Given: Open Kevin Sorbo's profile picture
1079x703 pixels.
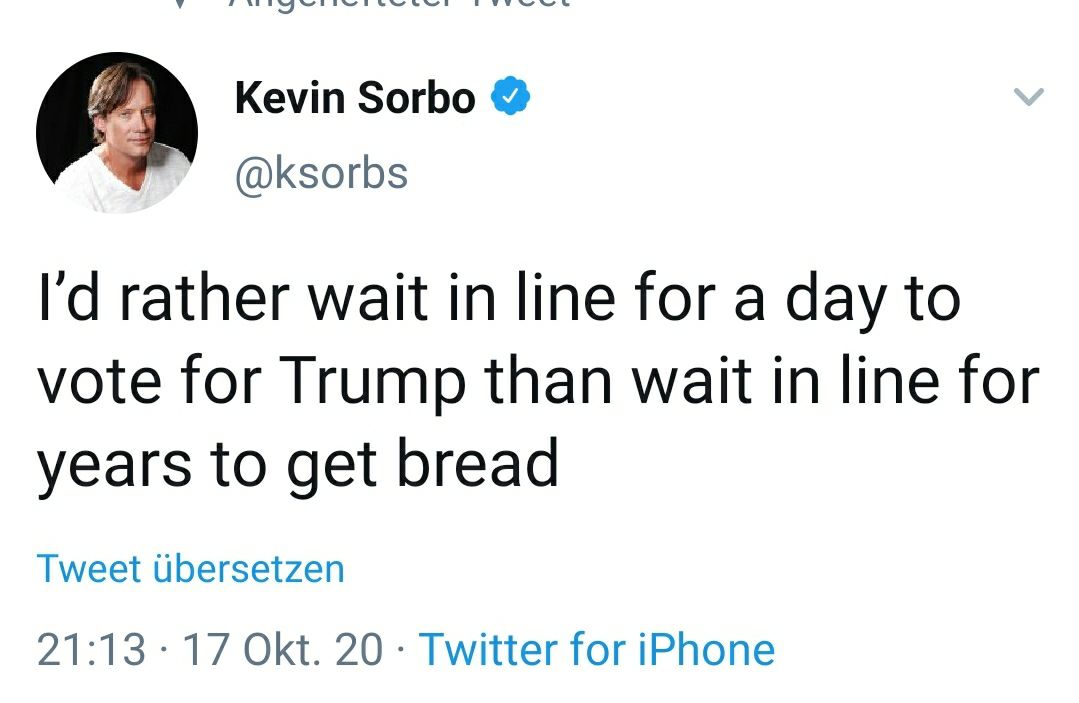Looking at the screenshot, I should pyautogui.click(x=117, y=133).
